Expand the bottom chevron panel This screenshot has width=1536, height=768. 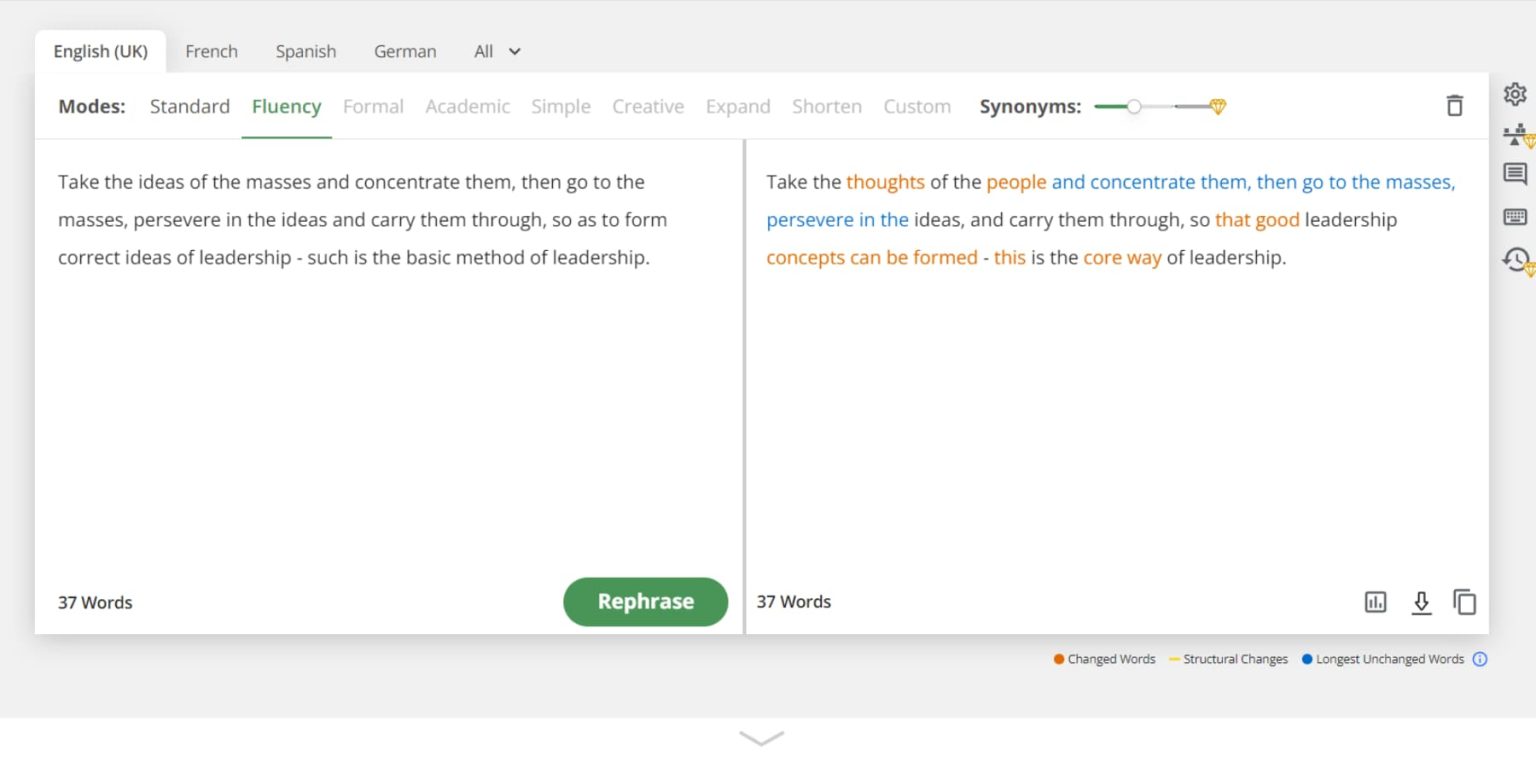pos(761,738)
